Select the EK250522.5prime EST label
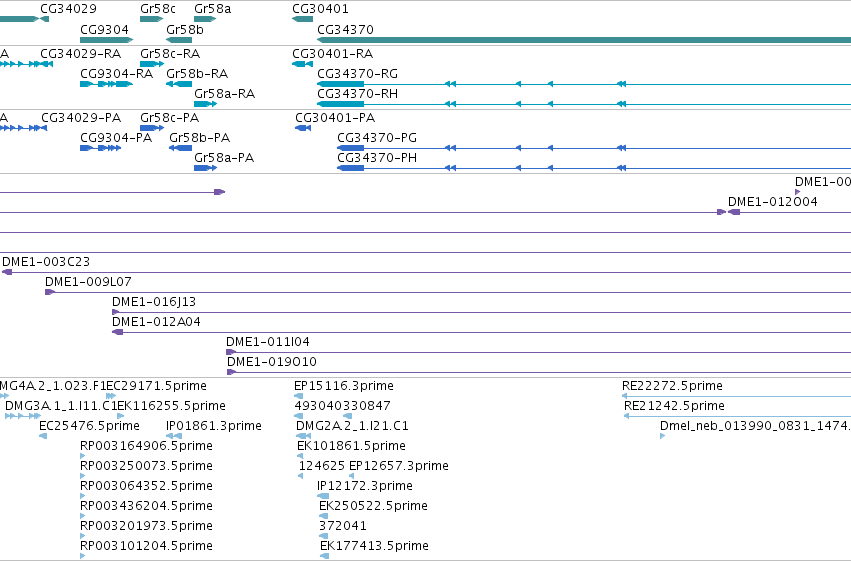 (373, 507)
